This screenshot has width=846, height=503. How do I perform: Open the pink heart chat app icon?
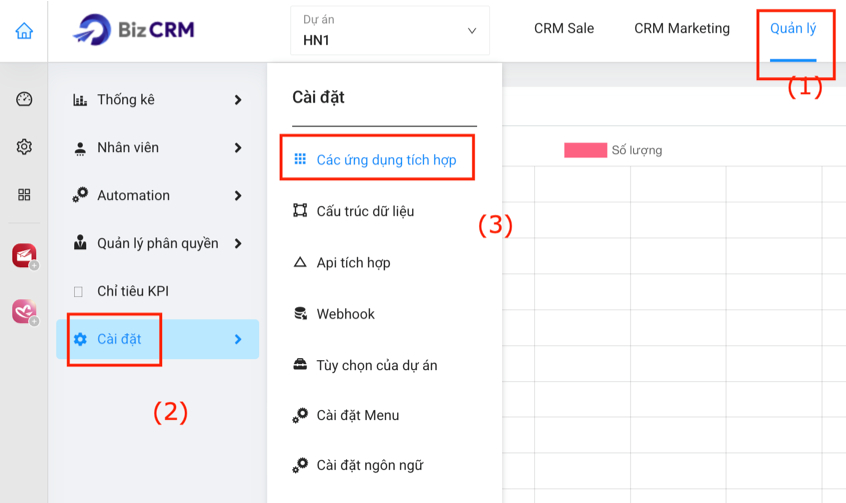(24, 311)
